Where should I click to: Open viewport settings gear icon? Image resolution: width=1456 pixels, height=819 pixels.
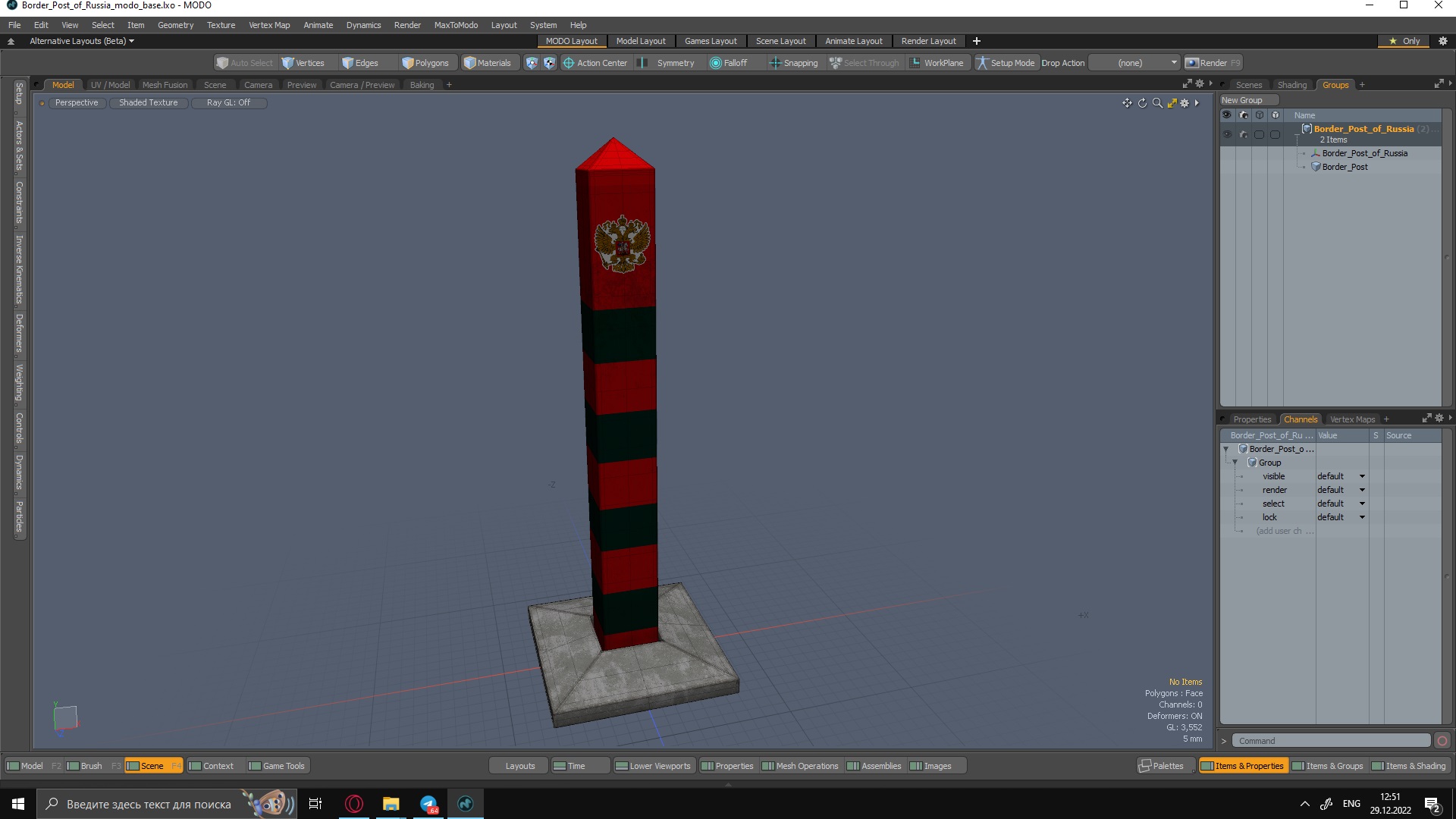pos(1185,103)
